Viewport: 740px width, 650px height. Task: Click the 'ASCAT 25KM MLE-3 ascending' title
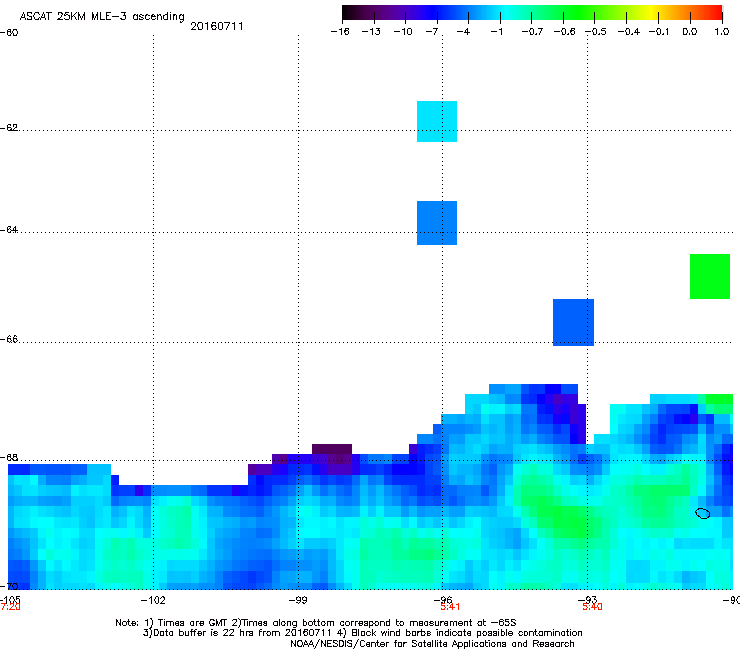click(102, 17)
